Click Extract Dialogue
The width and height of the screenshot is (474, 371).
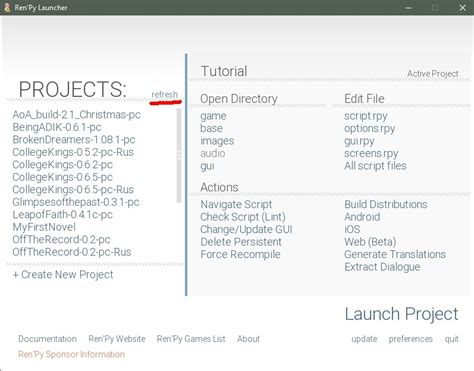[x=382, y=267]
